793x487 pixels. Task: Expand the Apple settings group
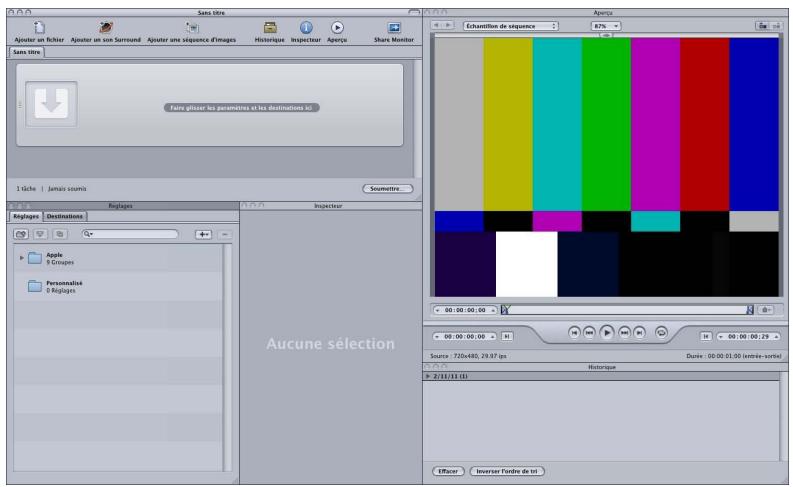(22, 258)
